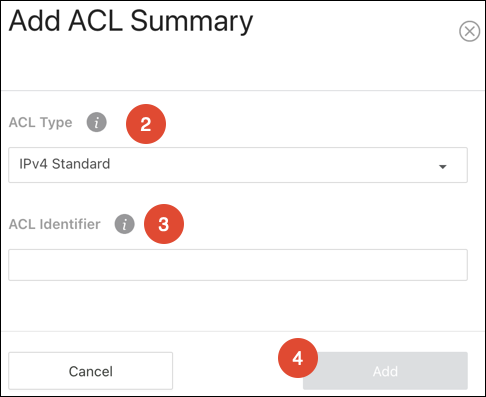Click empty space below the ACL Identifier field
The image size is (486, 397).
pyautogui.click(x=238, y=306)
